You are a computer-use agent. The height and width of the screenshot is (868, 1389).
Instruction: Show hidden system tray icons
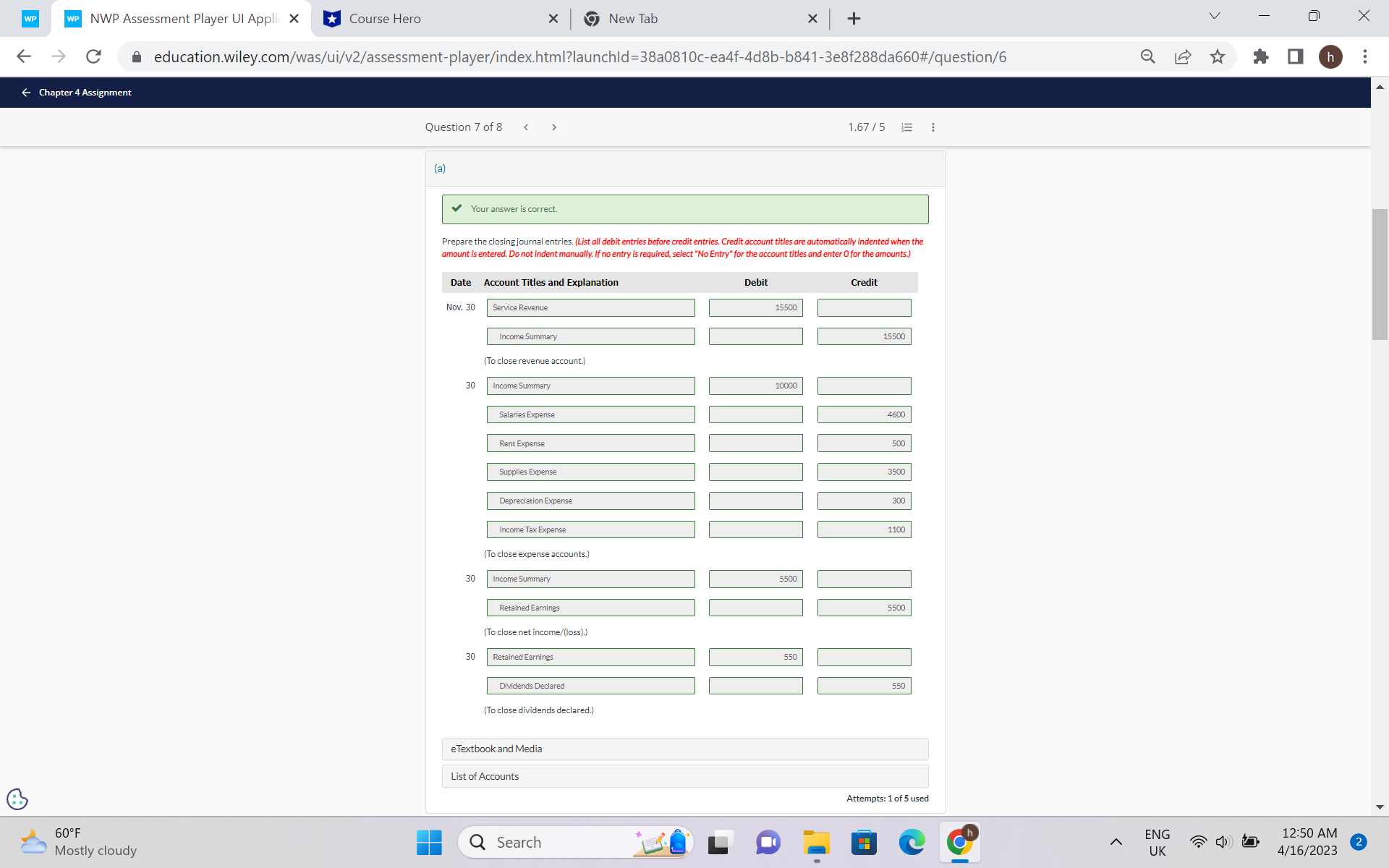[1116, 842]
